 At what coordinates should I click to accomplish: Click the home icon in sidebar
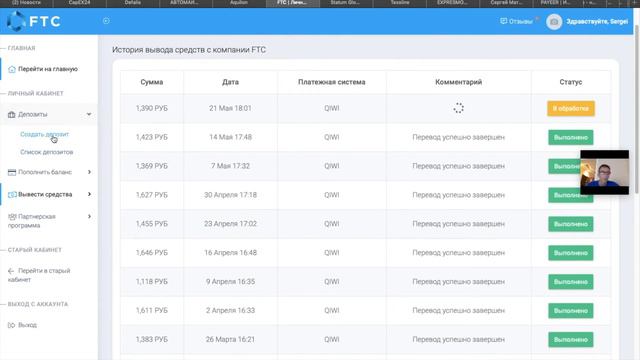12,69
